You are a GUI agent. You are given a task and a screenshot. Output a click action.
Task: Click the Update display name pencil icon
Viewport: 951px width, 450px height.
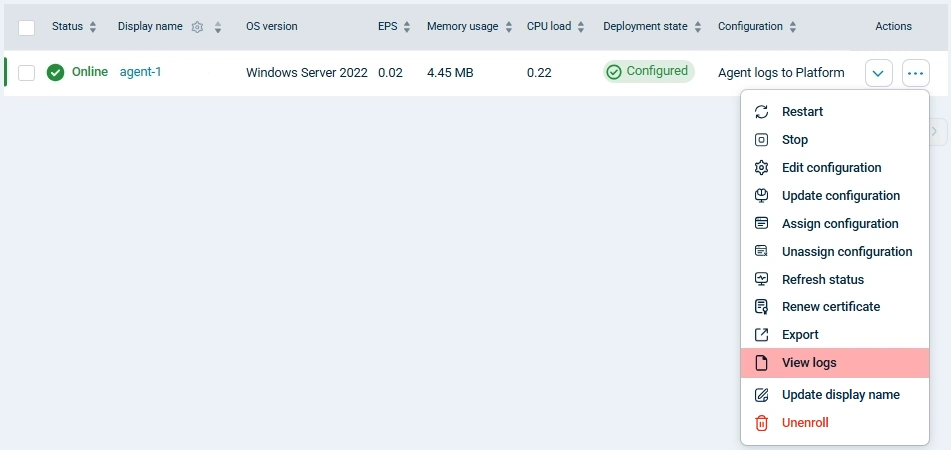click(x=761, y=395)
